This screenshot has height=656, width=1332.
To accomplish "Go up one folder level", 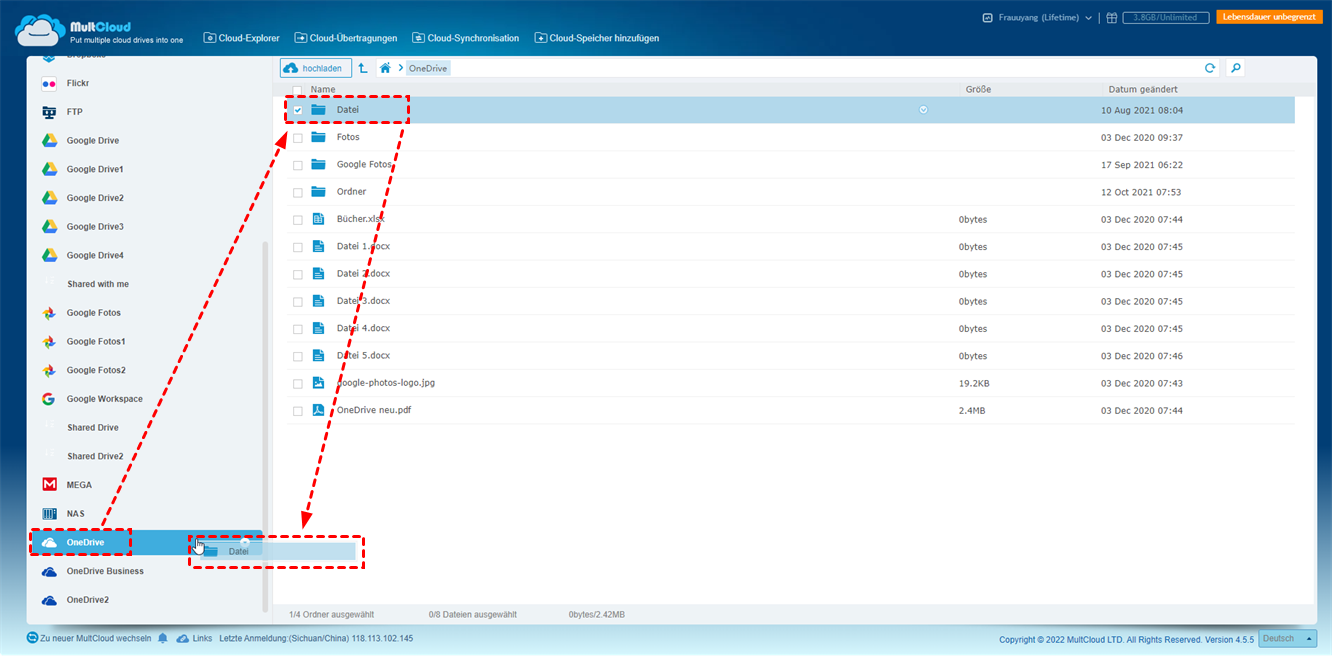I will click(x=363, y=68).
